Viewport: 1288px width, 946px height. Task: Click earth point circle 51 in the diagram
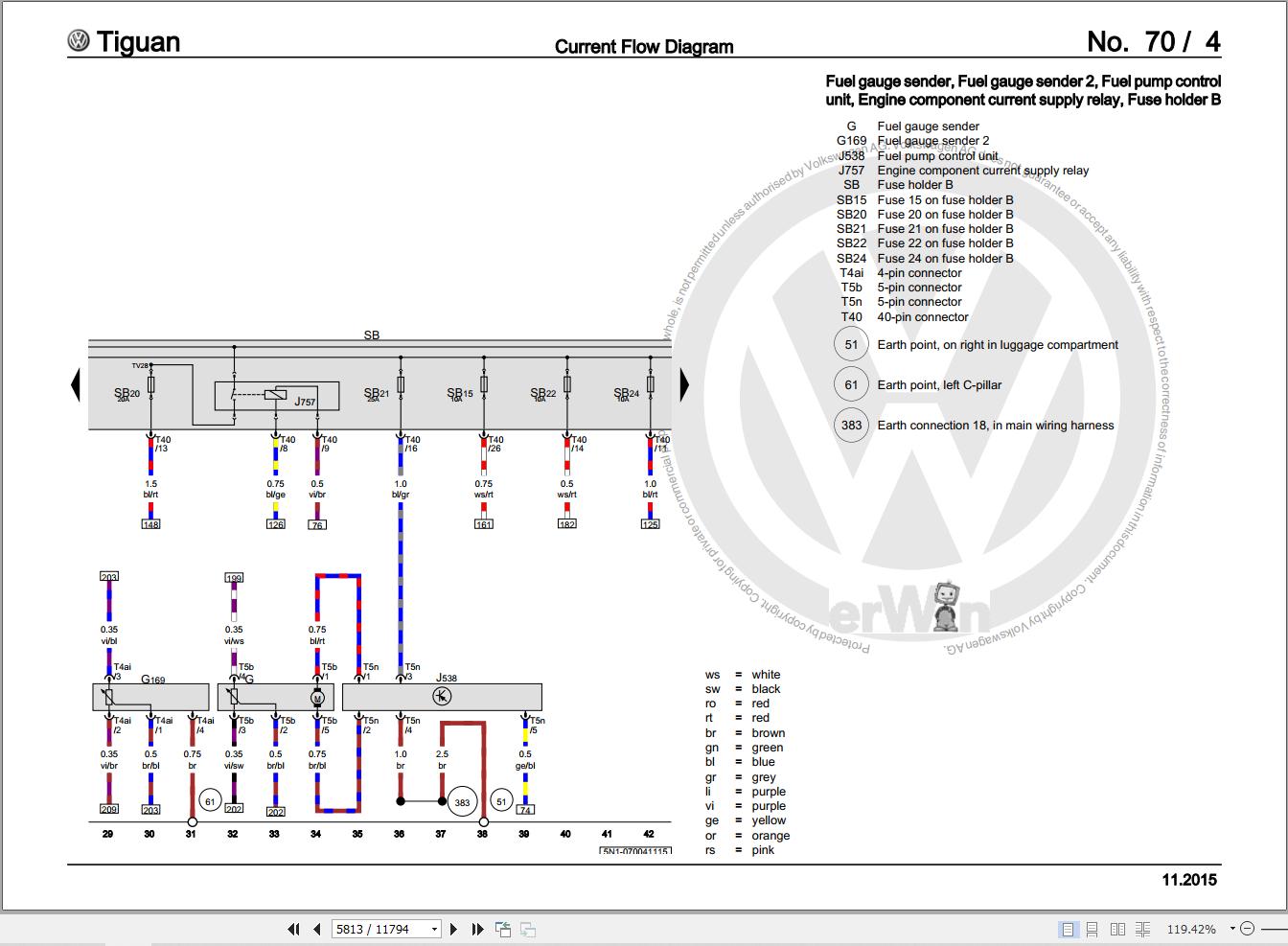pyautogui.click(x=501, y=801)
